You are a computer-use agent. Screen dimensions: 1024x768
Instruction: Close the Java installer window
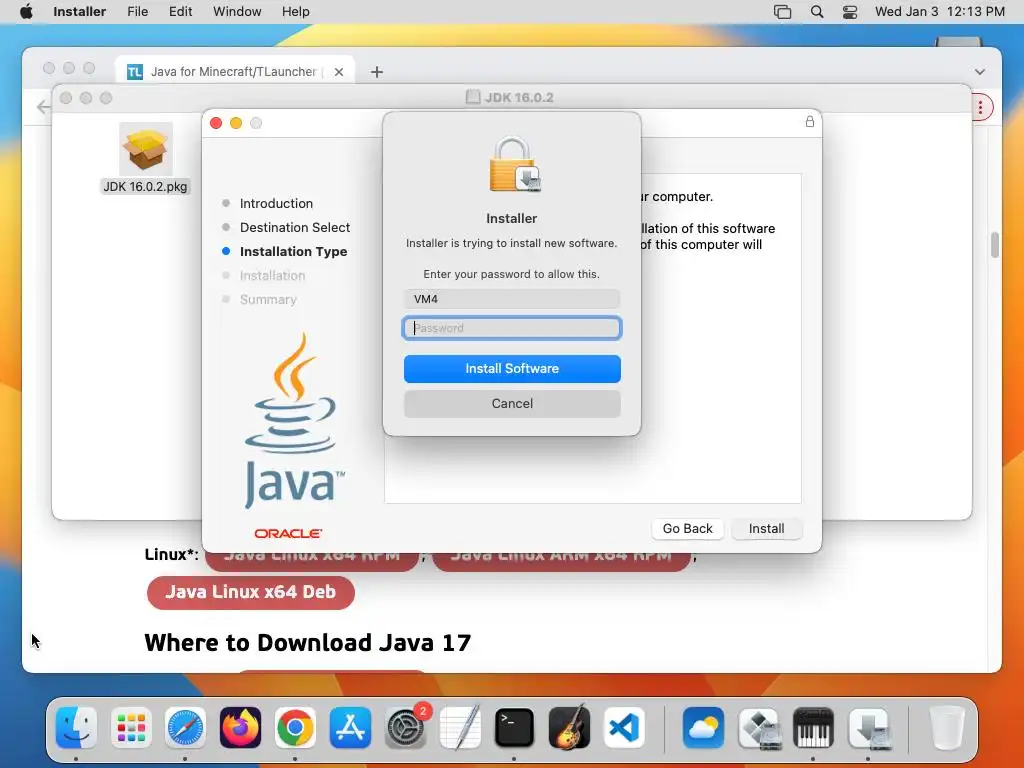[x=216, y=123]
